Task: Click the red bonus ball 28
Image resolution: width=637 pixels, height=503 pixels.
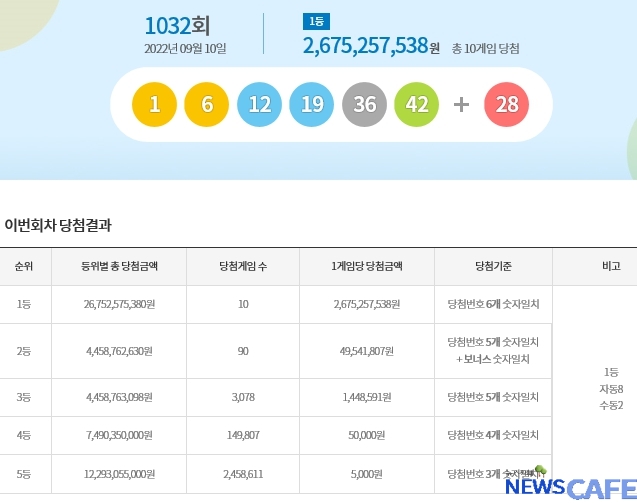Action: tap(506, 104)
